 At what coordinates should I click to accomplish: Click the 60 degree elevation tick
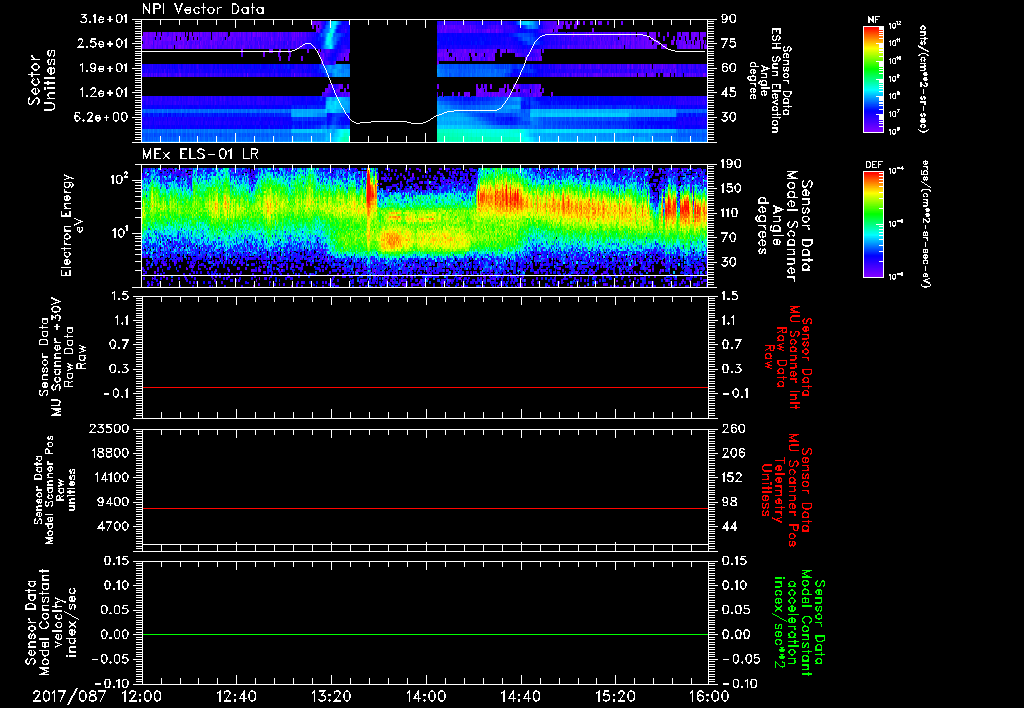[728, 68]
